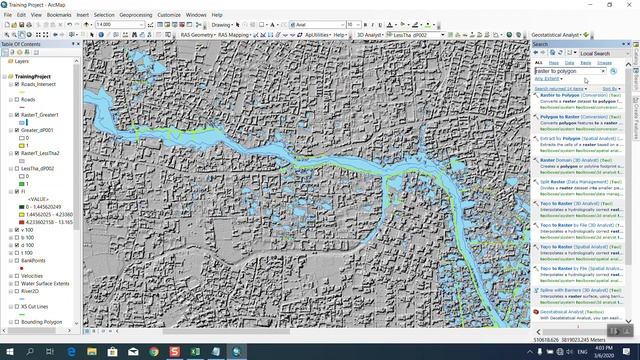Click the Add Data icon

87,25
